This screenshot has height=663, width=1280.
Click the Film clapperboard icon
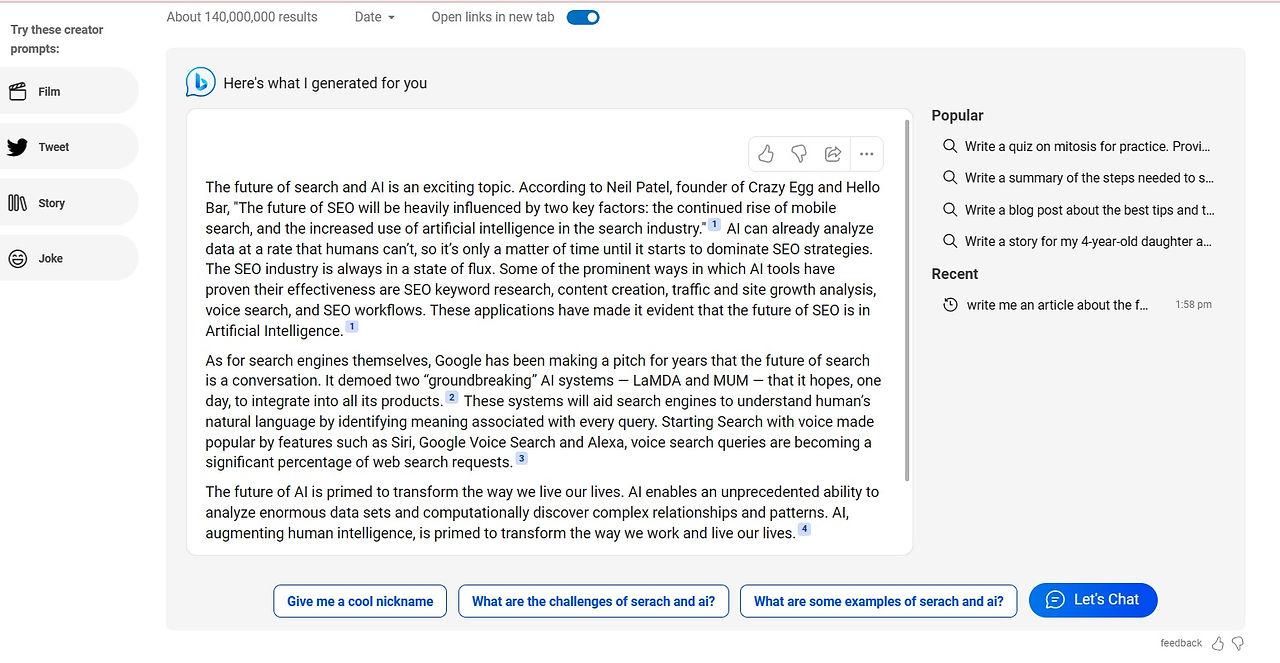point(17,92)
